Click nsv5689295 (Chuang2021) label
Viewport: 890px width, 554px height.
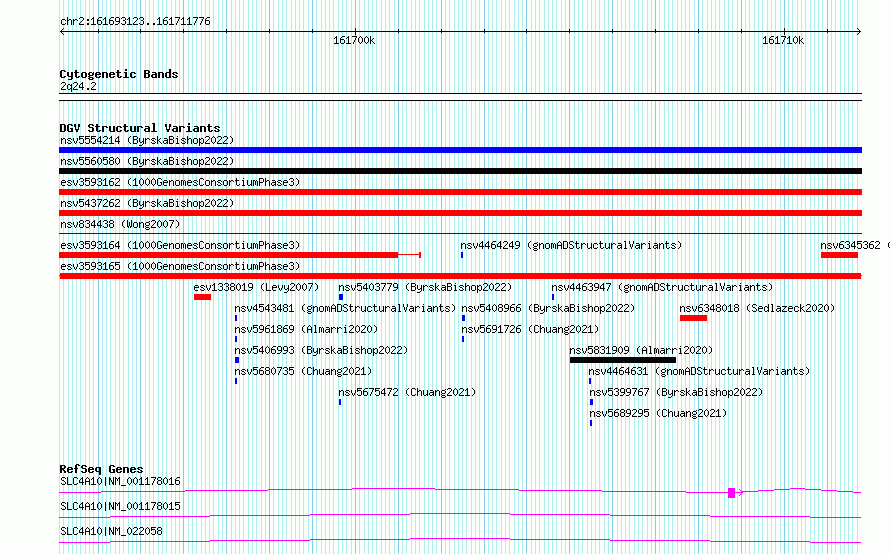click(658, 413)
